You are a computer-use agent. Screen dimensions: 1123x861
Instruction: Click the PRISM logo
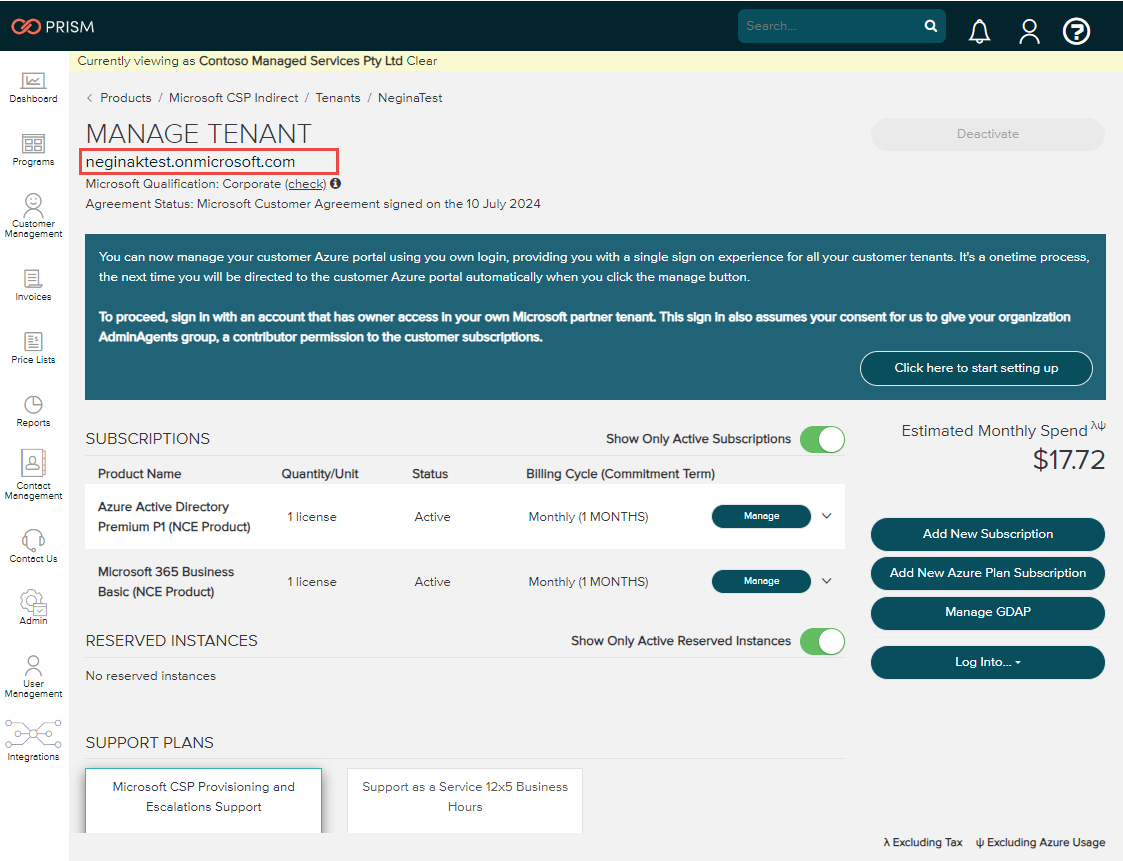click(x=53, y=27)
